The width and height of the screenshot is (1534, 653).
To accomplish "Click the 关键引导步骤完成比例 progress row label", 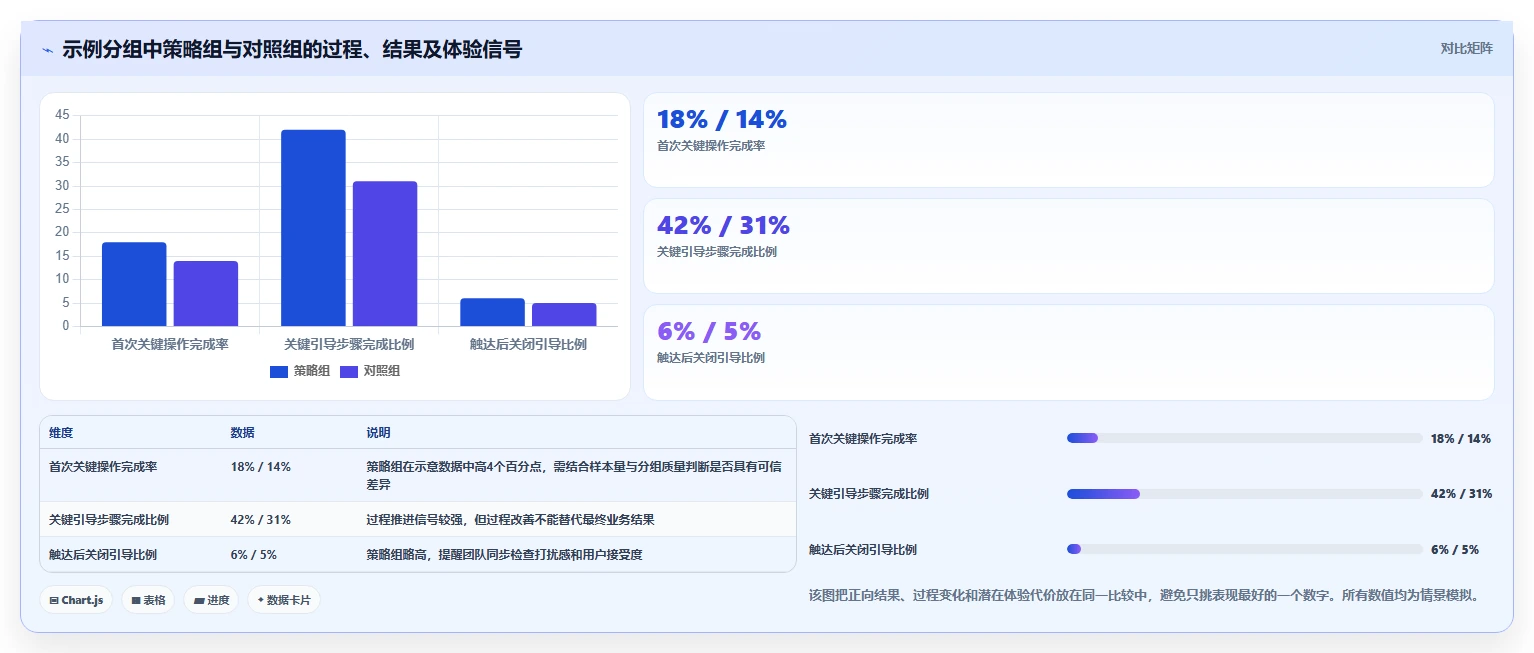I will point(869,494).
